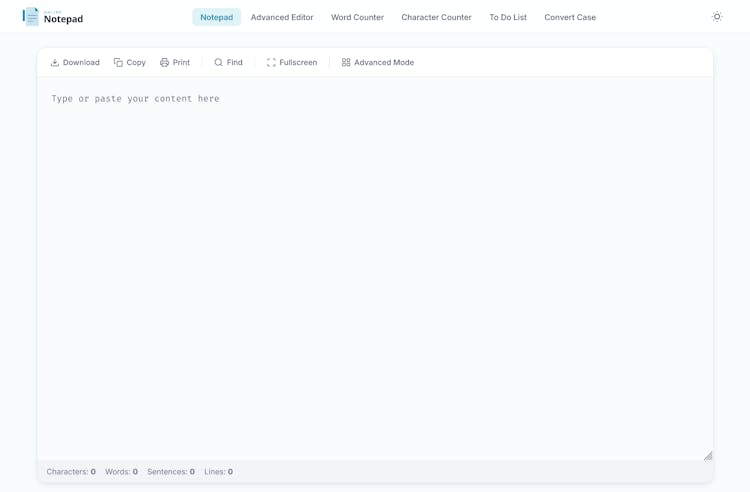
Task: Open the To Do List tab
Action: pyautogui.click(x=508, y=17)
